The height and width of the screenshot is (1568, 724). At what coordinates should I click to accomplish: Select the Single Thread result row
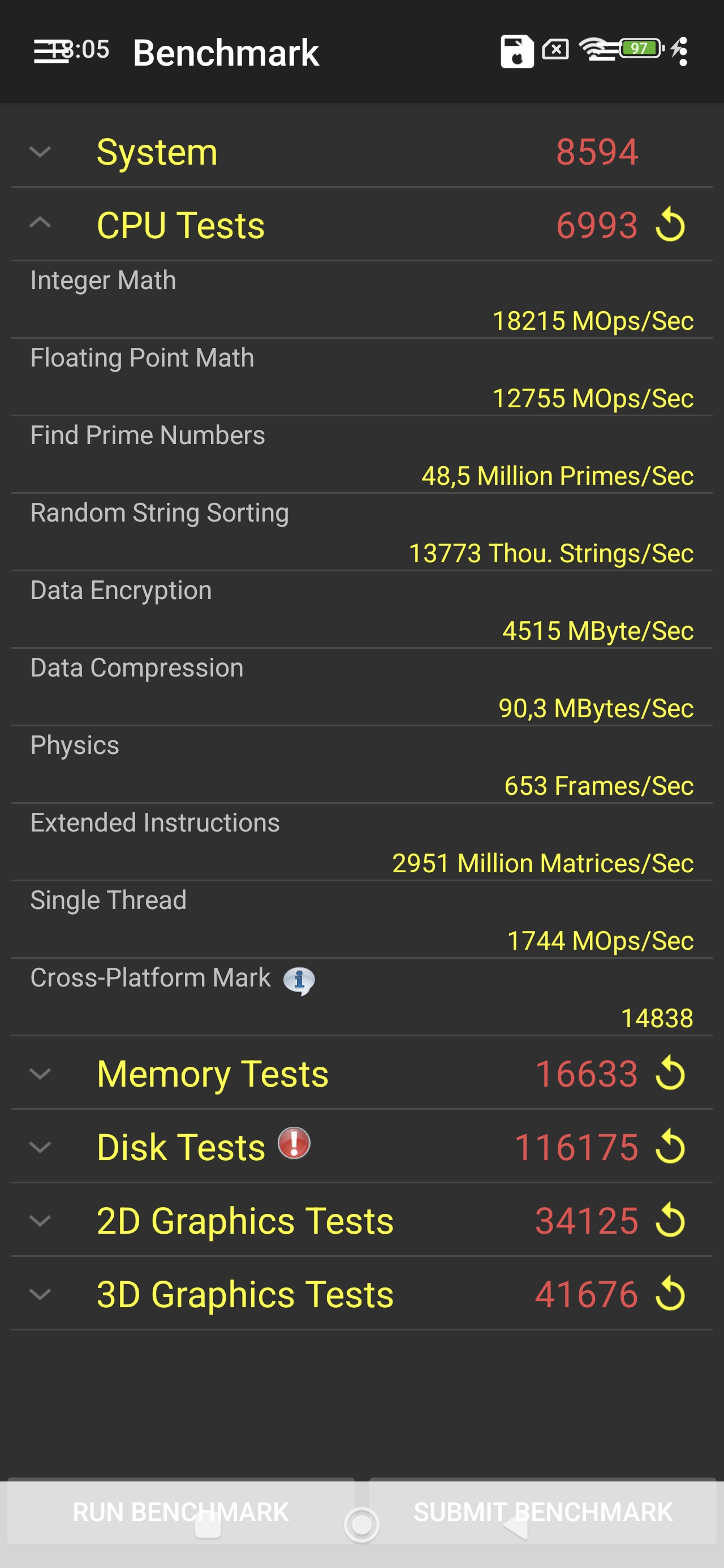pyautogui.click(x=361, y=920)
